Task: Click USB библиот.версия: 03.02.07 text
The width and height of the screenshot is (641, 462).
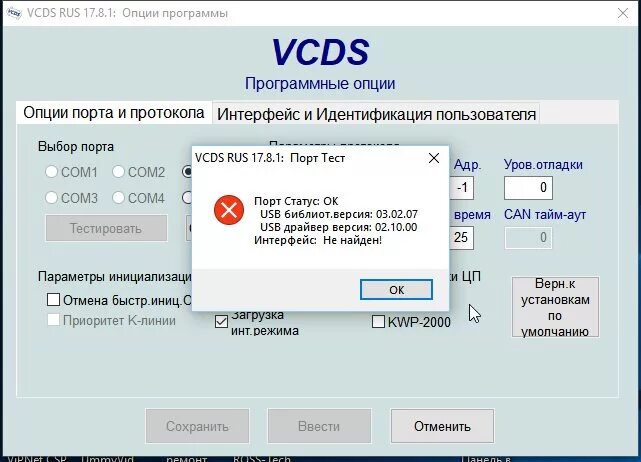Action: pyautogui.click(x=339, y=214)
